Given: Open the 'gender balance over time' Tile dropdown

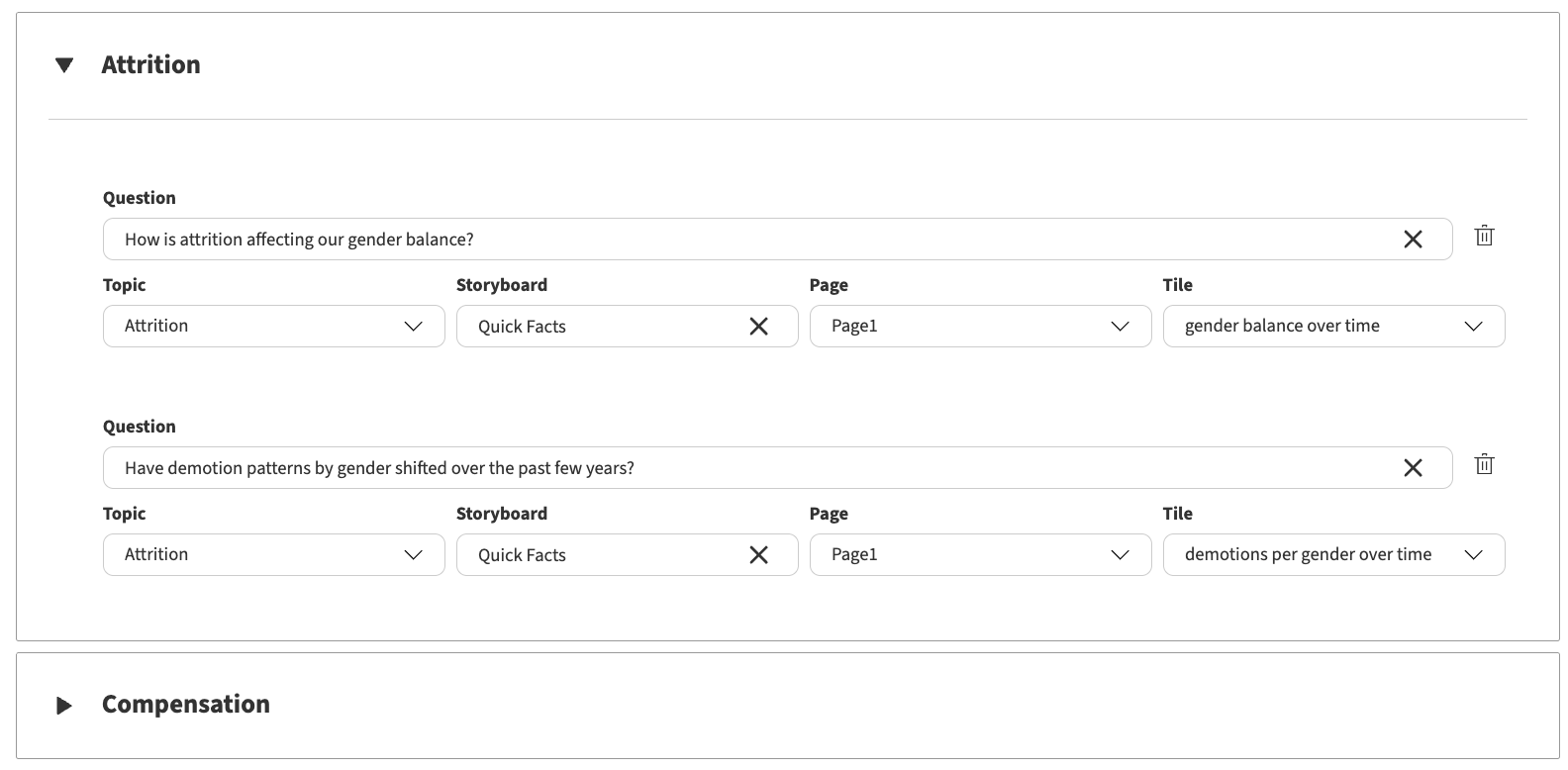Looking at the screenshot, I should 1334,327.
